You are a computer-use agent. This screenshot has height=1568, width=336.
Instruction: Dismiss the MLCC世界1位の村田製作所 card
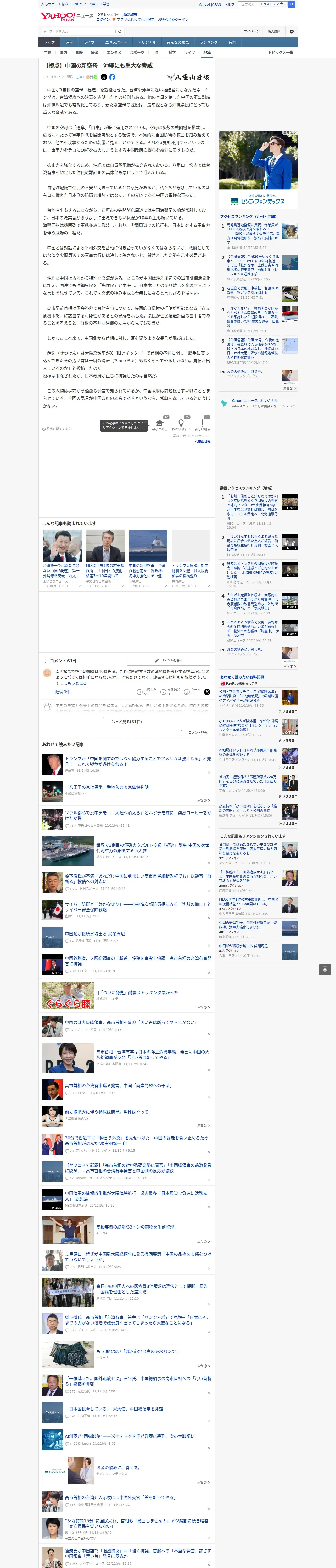coord(122,586)
